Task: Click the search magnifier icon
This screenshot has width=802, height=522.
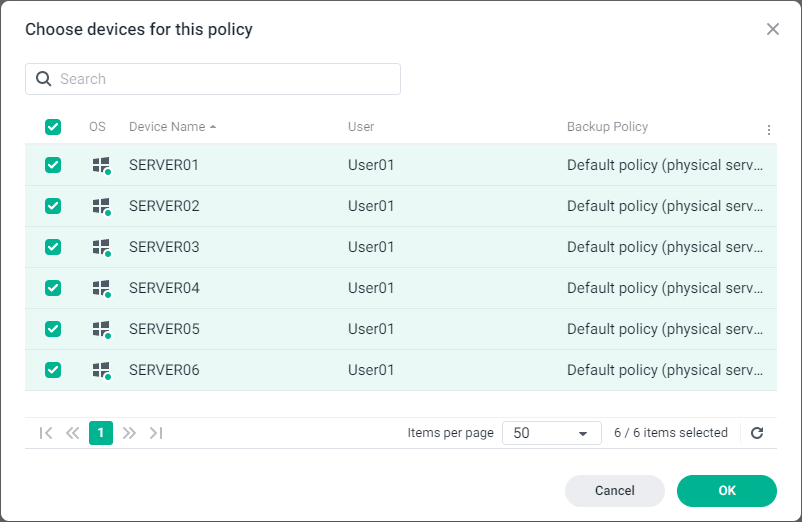Action: click(x=43, y=79)
